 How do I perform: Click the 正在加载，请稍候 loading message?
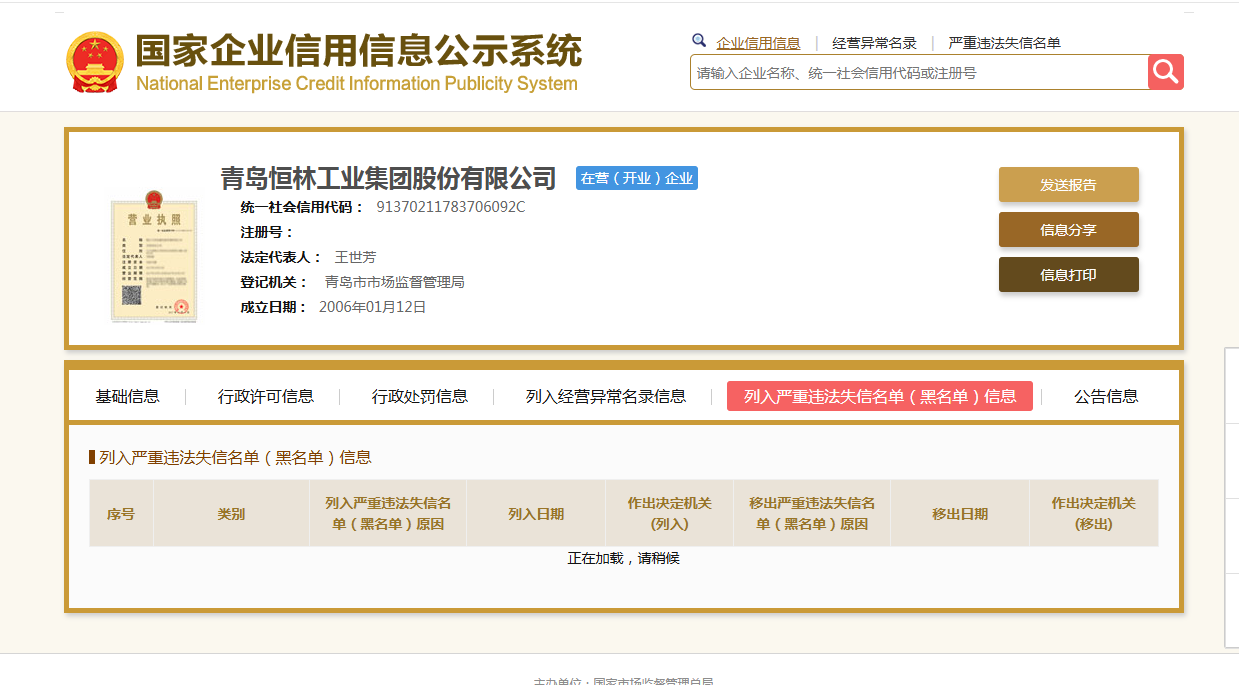(x=624, y=558)
